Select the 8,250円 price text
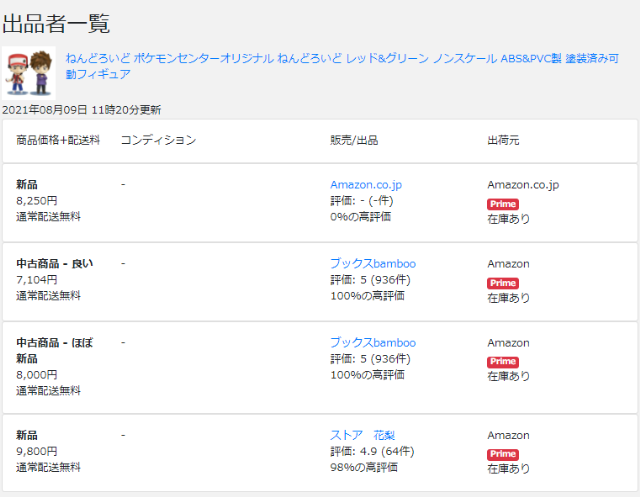Image resolution: width=640 pixels, height=497 pixels. [x=37, y=201]
